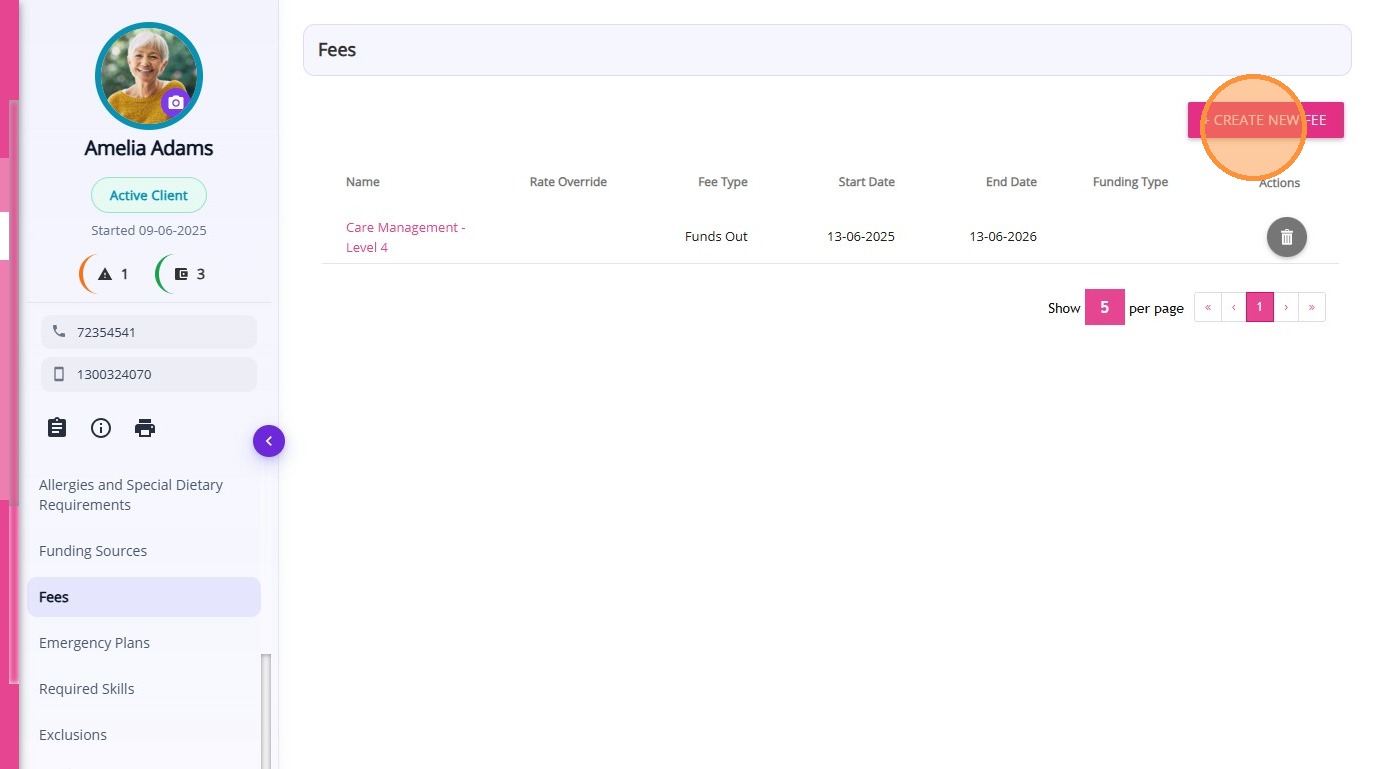Go to the next page
The image size is (1376, 769).
(1286, 308)
